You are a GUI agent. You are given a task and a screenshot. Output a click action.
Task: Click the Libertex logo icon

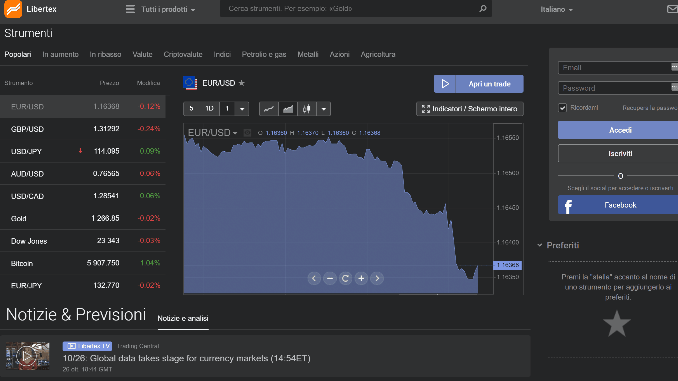(x=13, y=9)
